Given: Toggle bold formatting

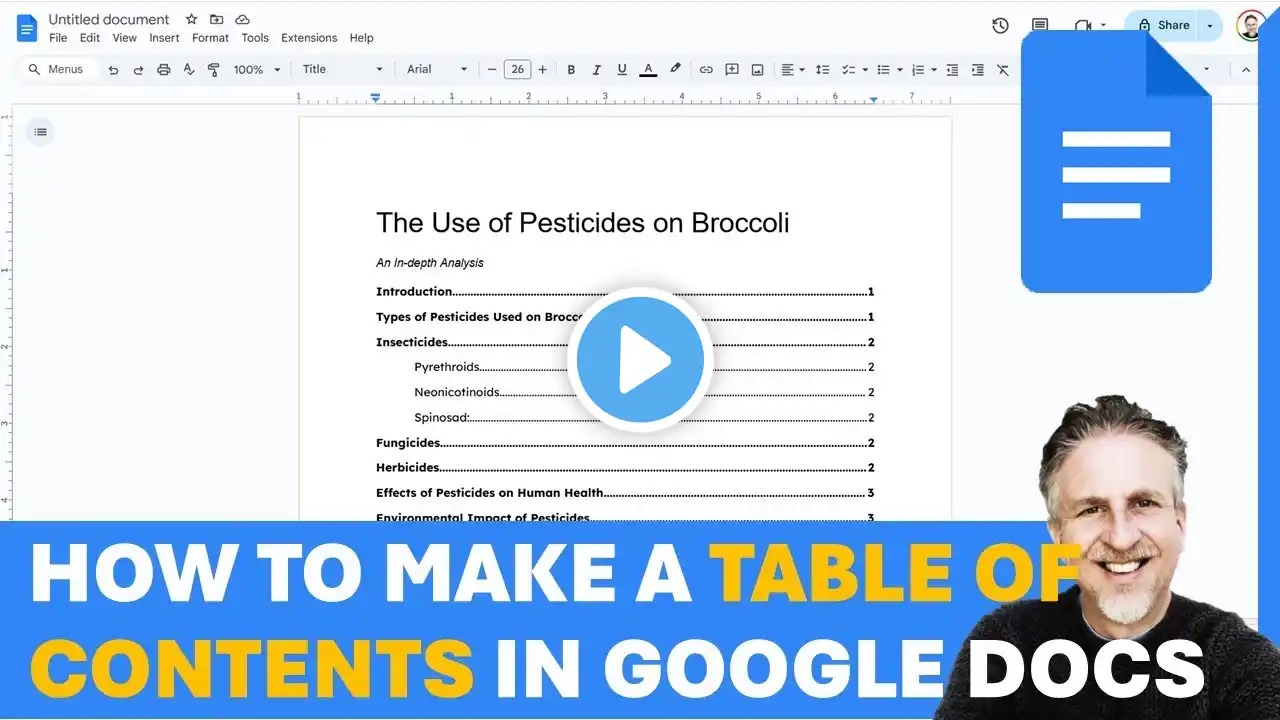Looking at the screenshot, I should [571, 70].
